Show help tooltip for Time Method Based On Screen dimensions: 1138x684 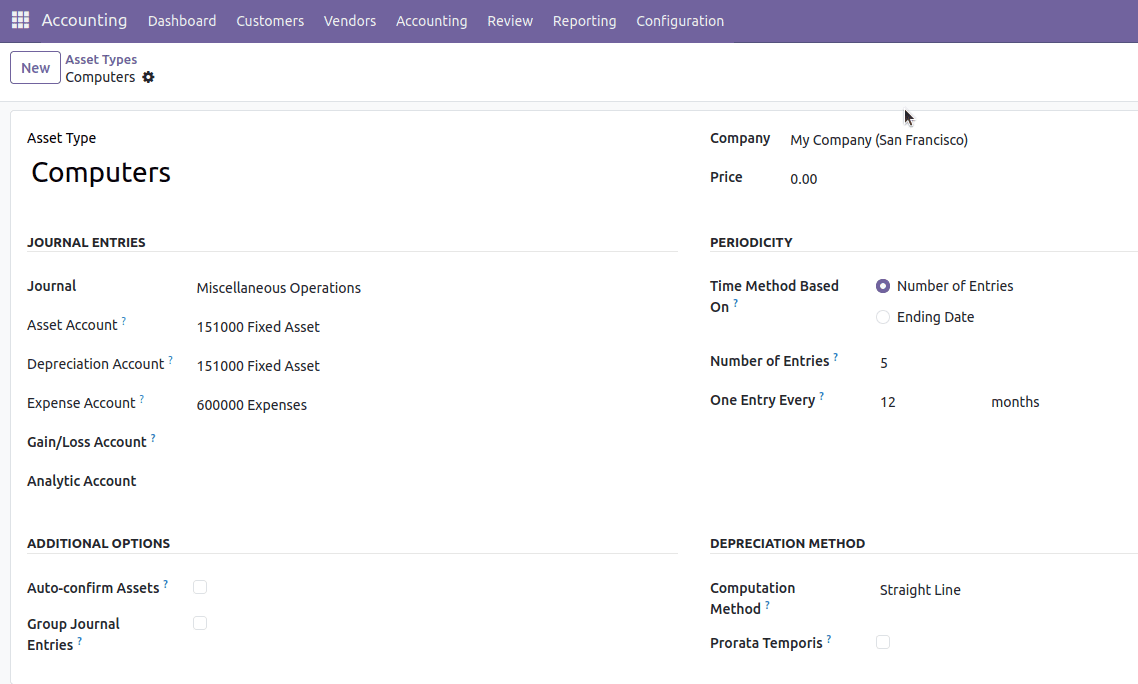[735, 303]
